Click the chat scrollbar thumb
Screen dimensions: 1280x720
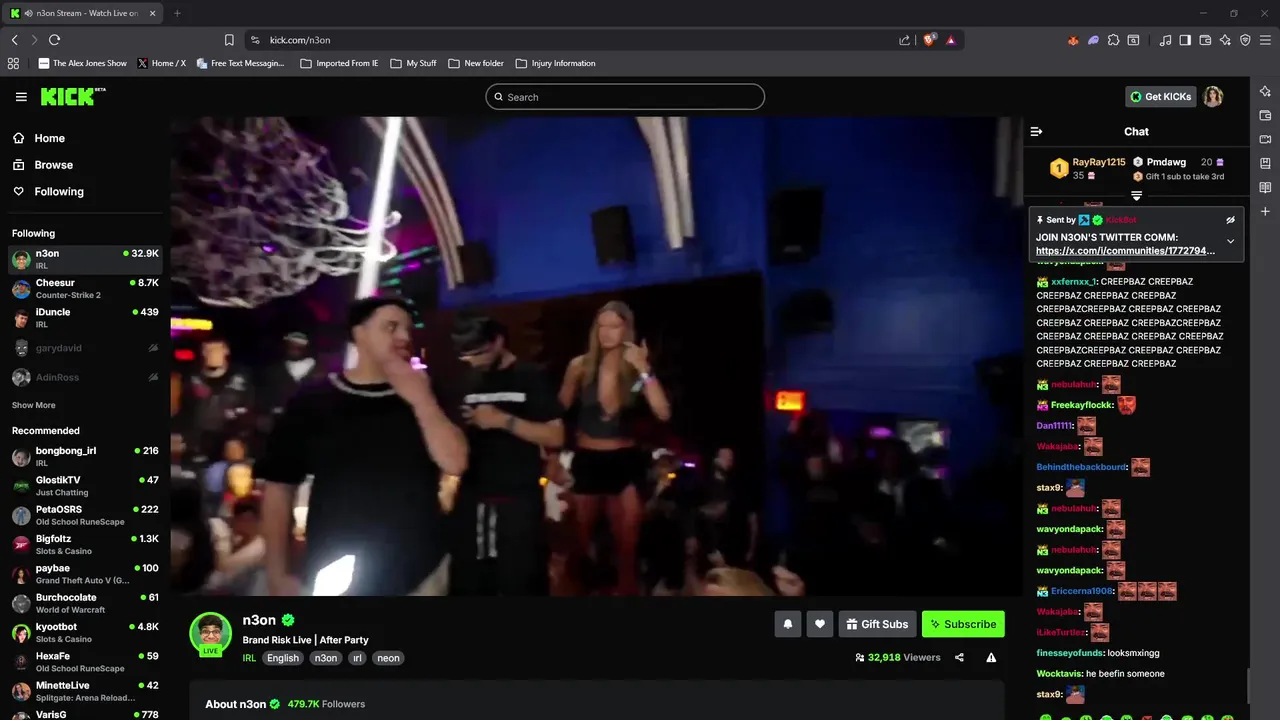(1247, 686)
